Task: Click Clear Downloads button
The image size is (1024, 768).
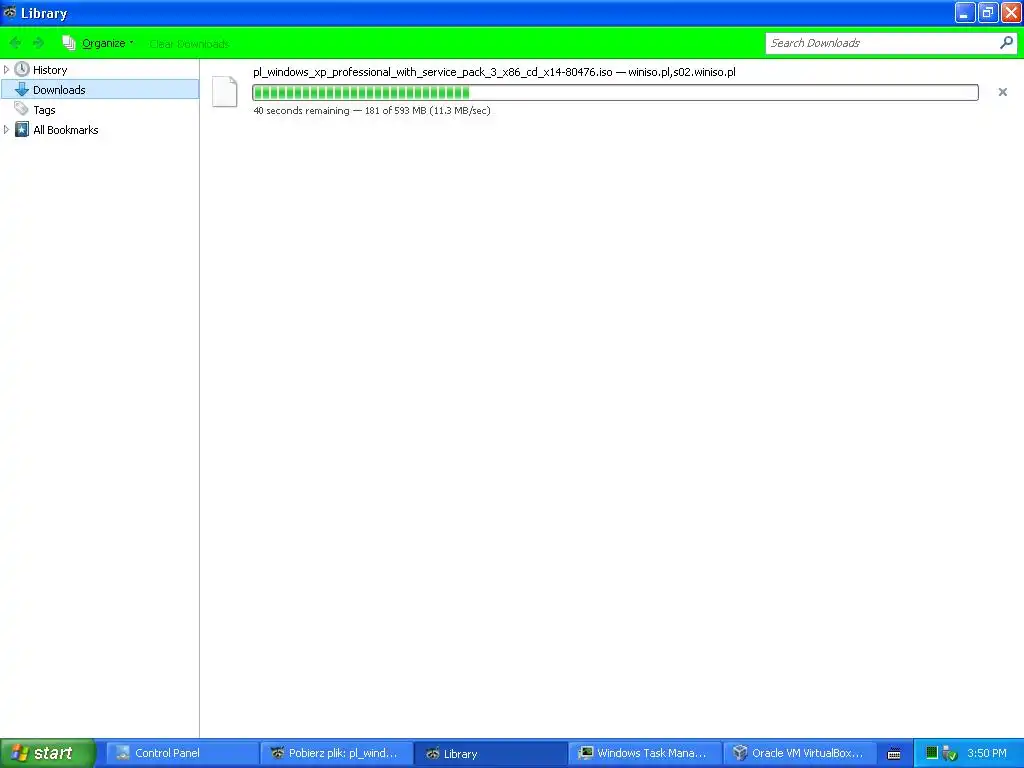Action: (189, 44)
